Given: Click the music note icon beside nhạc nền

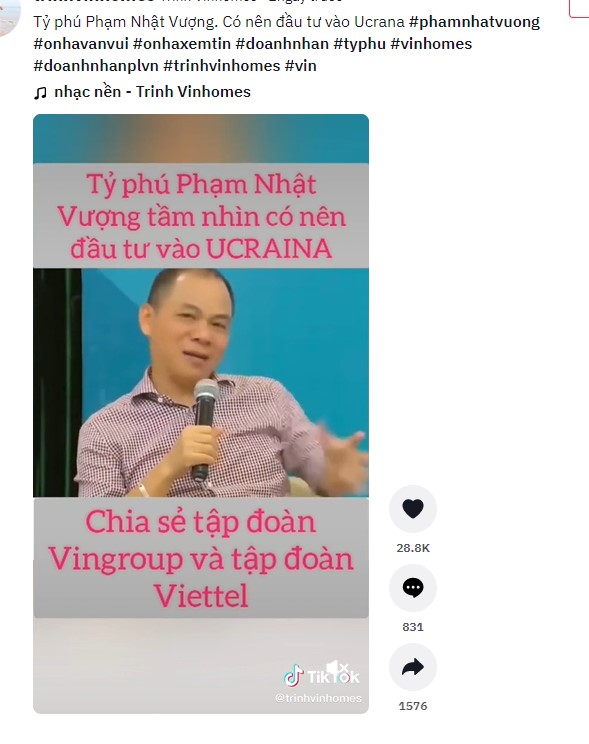Looking at the screenshot, I should 40,93.
